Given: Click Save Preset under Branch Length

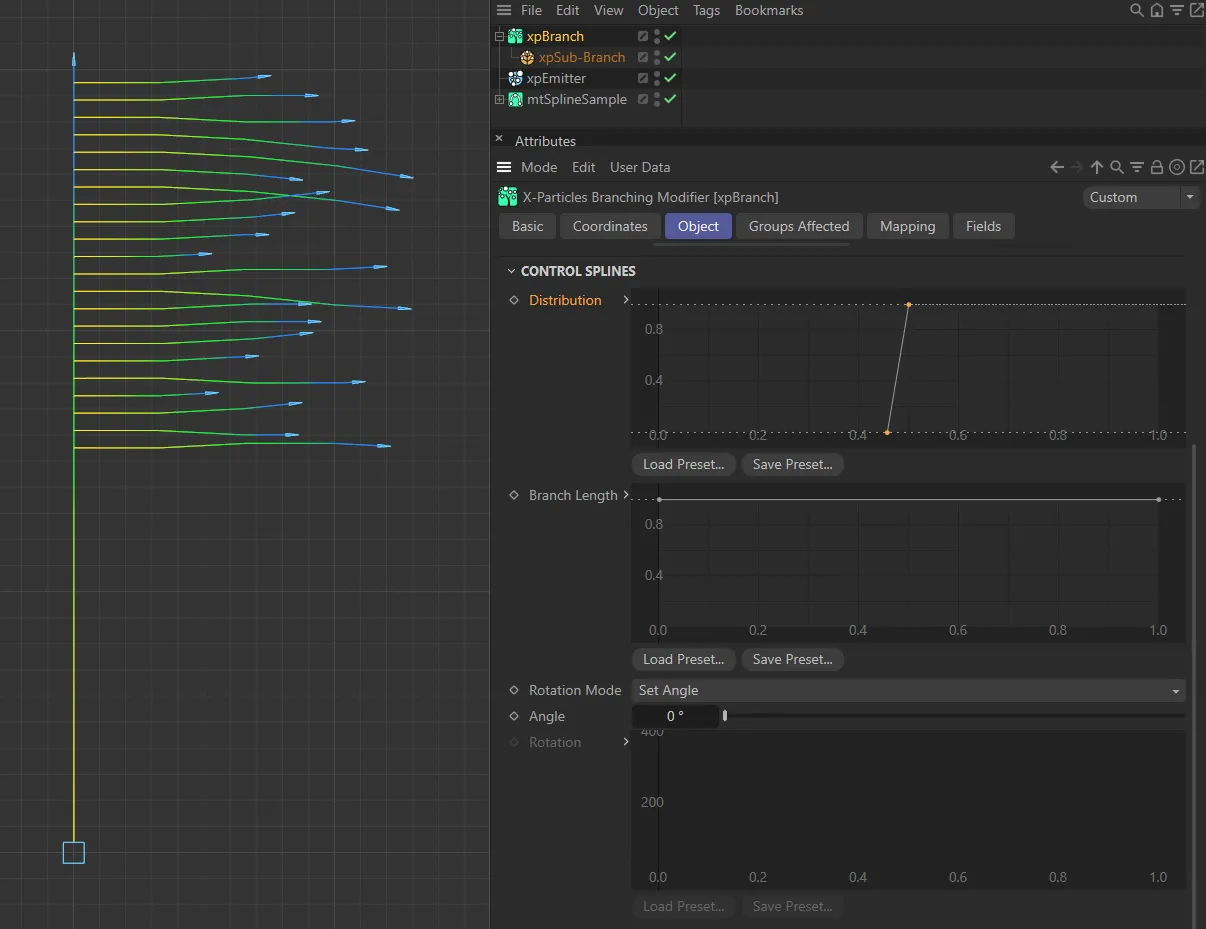Looking at the screenshot, I should tap(792, 659).
